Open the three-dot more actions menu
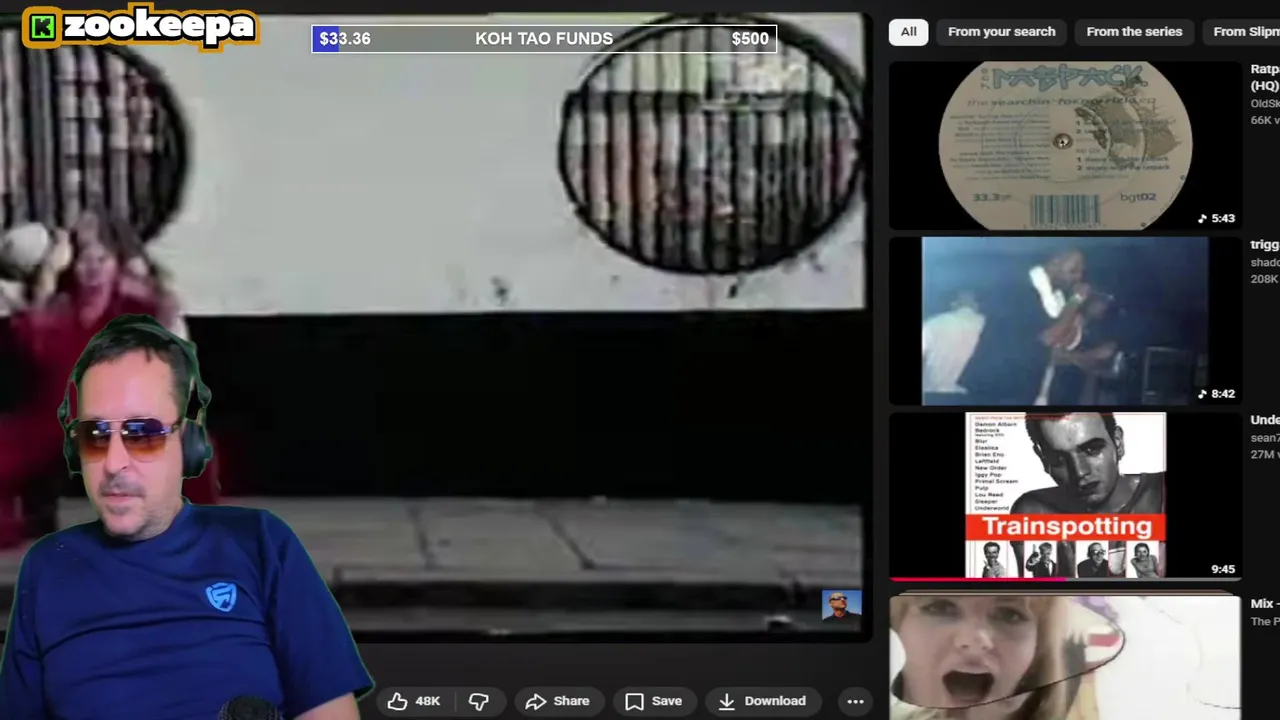This screenshot has height=720, width=1280. (x=855, y=701)
